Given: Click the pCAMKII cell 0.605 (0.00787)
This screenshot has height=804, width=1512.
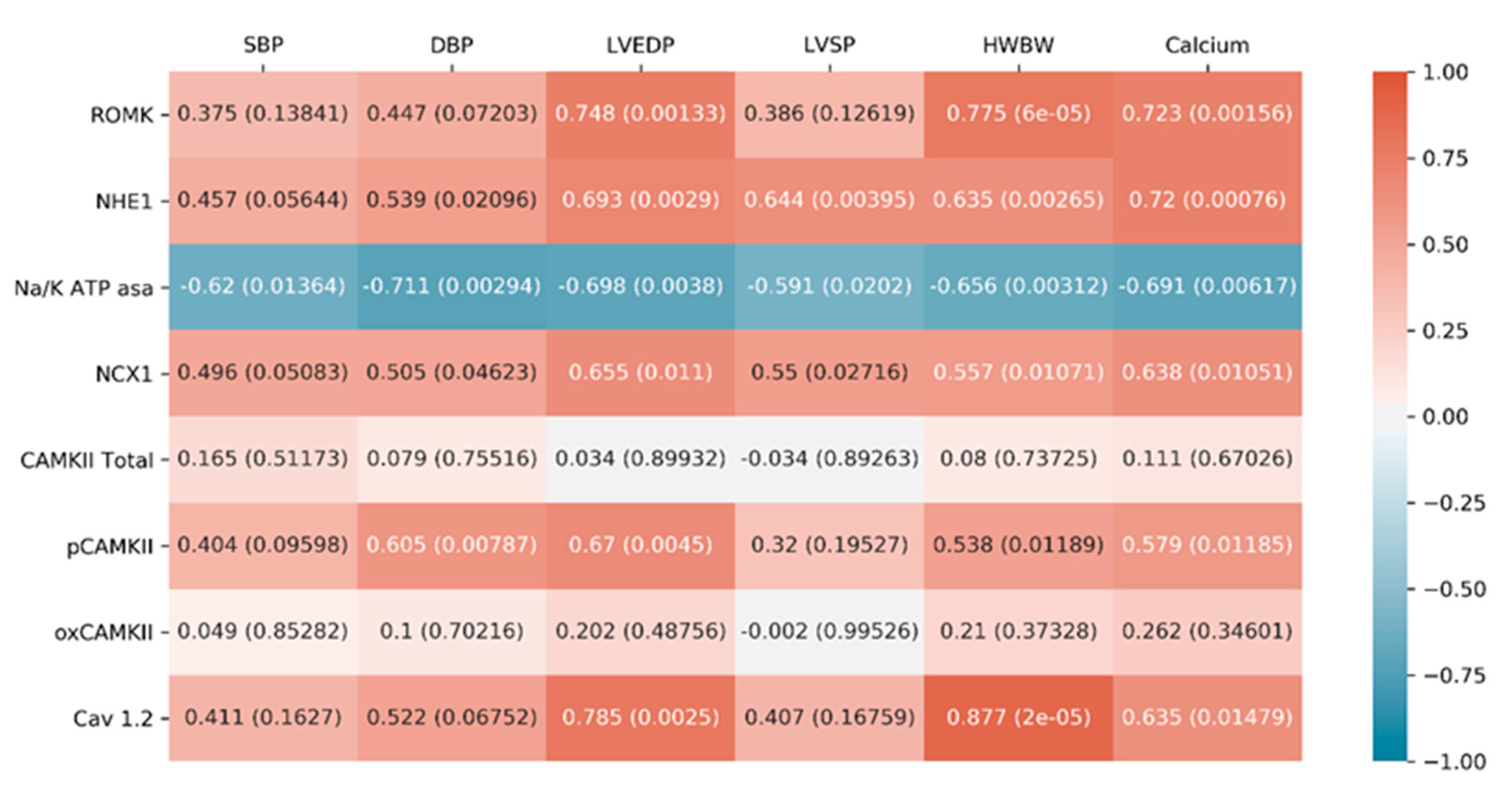Looking at the screenshot, I should point(451,545).
